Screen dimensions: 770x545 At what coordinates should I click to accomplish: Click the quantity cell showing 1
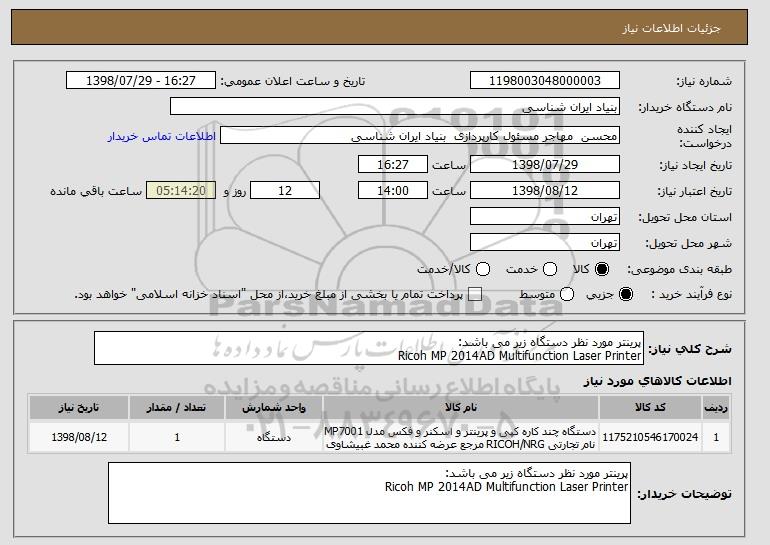click(177, 437)
